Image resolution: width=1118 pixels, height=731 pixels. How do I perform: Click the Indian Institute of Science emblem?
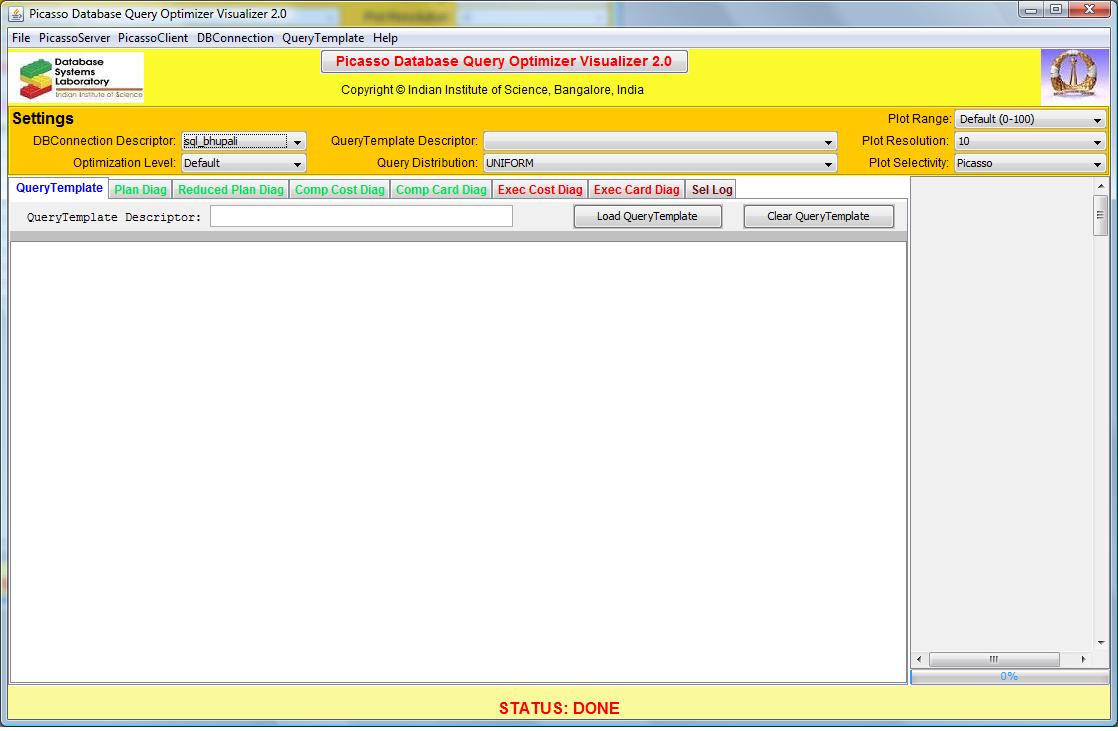click(1075, 77)
